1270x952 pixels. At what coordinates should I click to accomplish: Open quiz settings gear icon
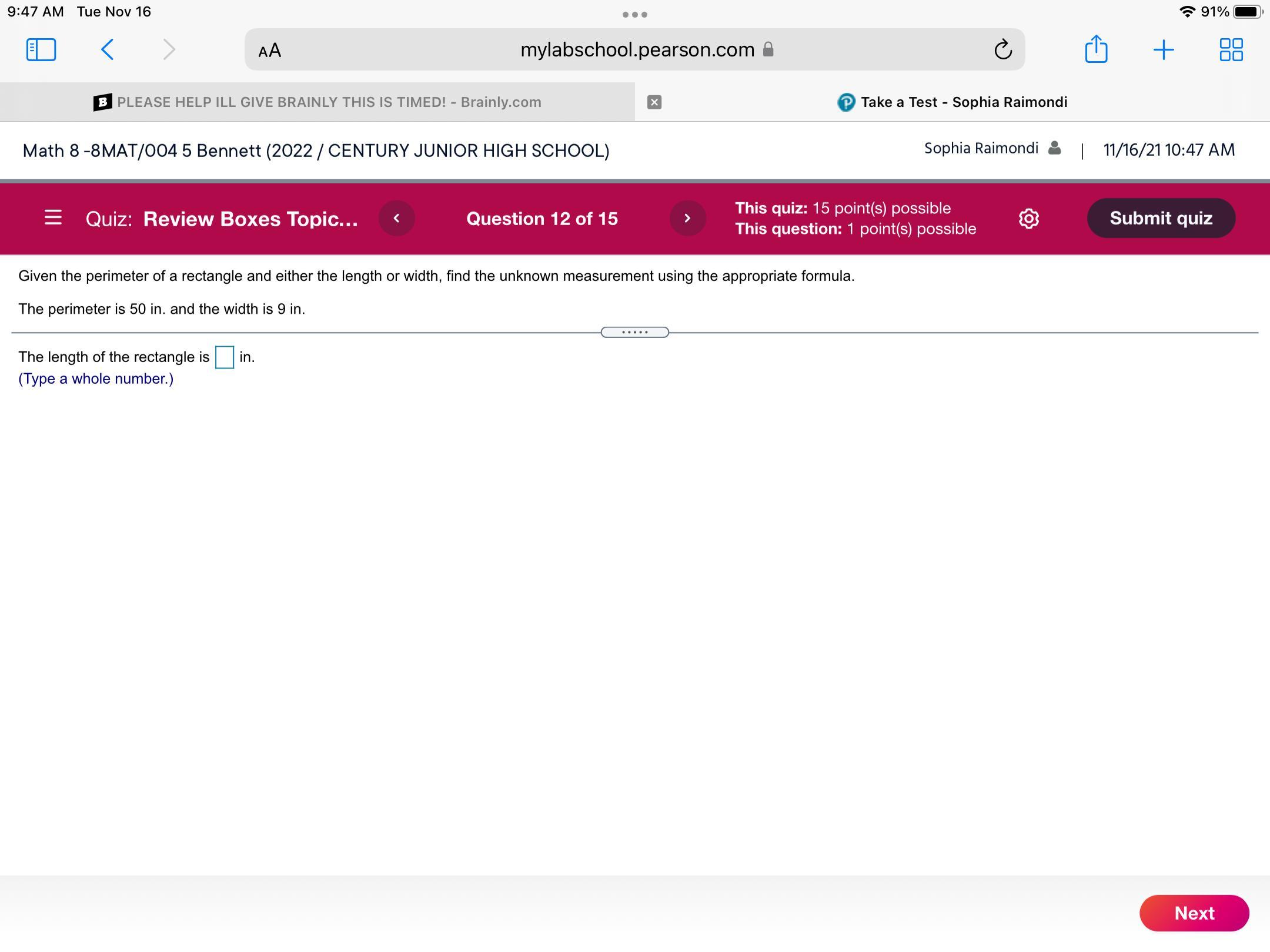tap(1028, 219)
